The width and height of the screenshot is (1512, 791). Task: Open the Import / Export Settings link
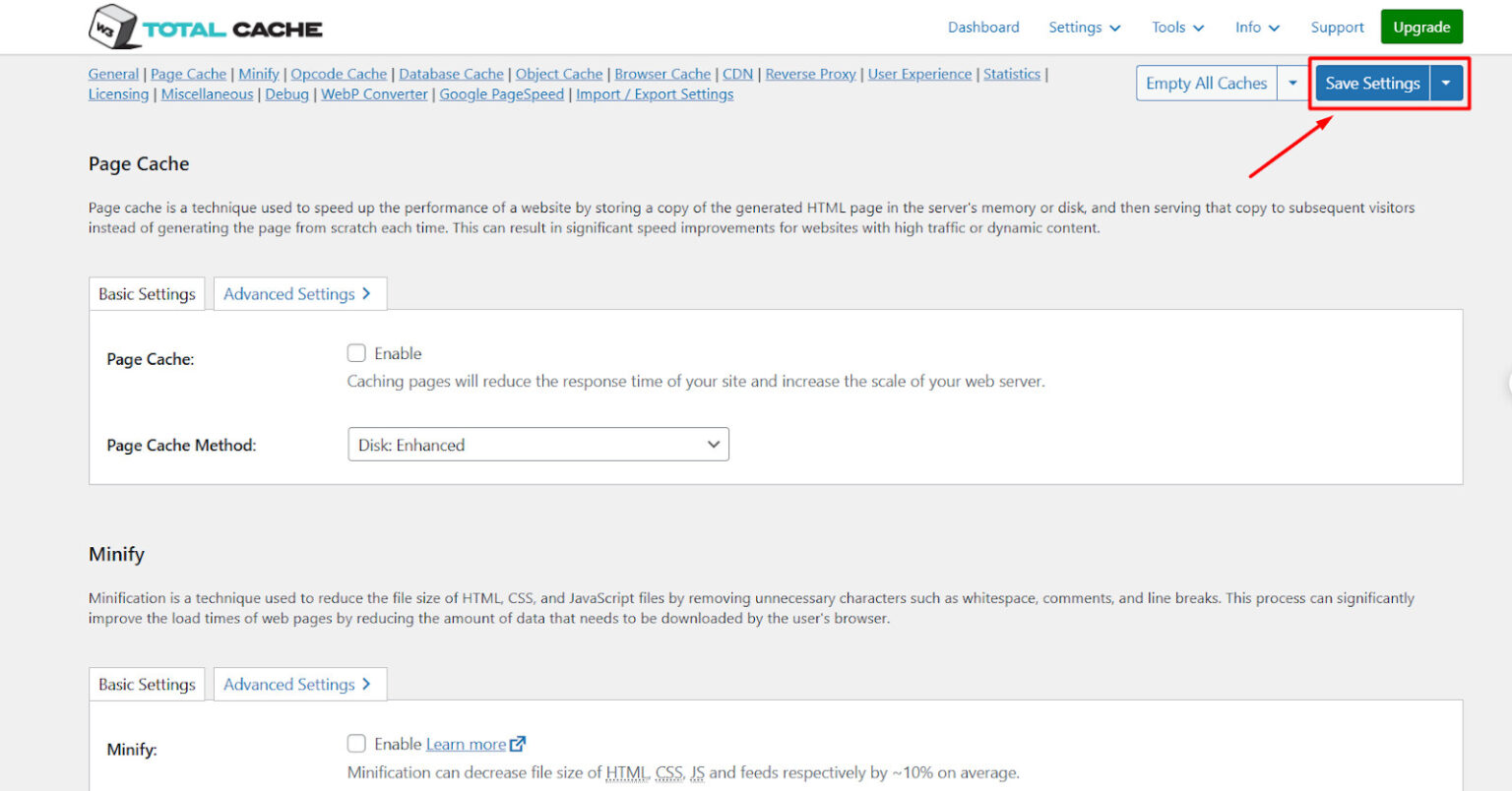655,94
